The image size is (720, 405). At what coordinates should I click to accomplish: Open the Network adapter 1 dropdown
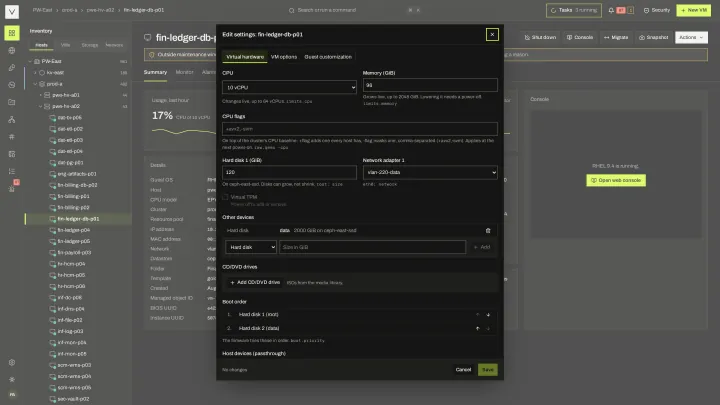tap(430, 172)
